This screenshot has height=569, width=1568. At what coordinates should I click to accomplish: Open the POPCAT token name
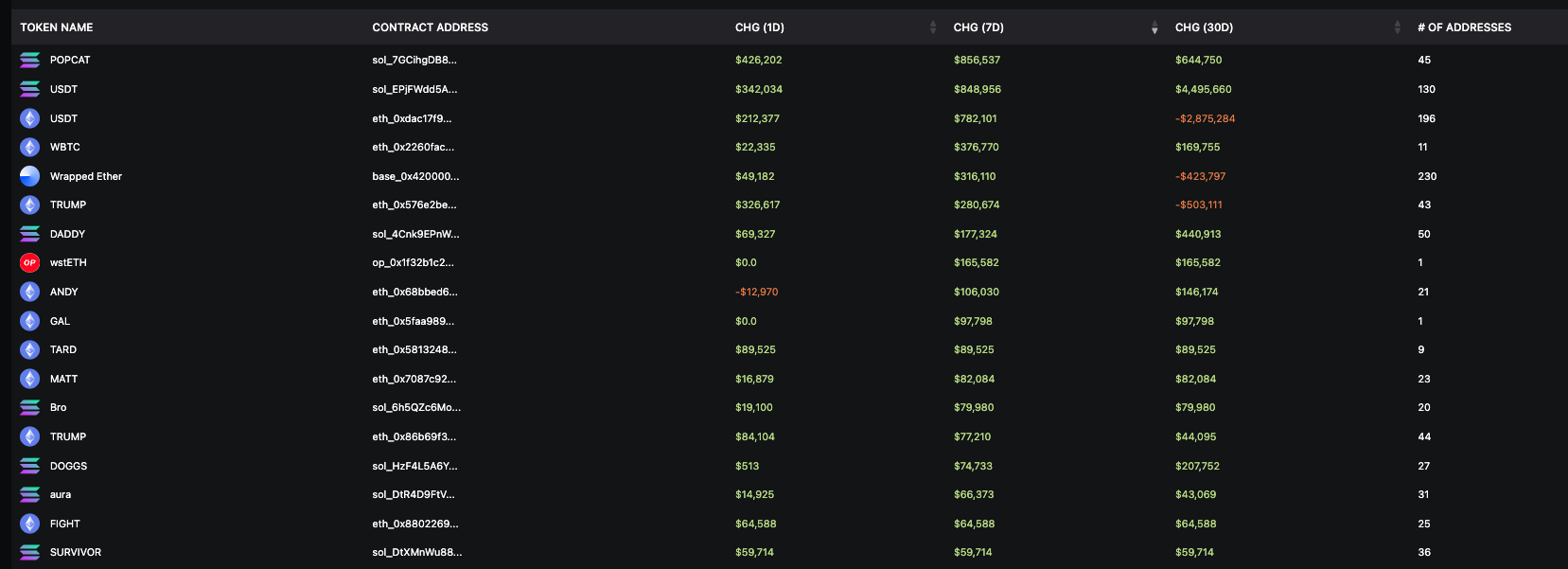(x=70, y=60)
